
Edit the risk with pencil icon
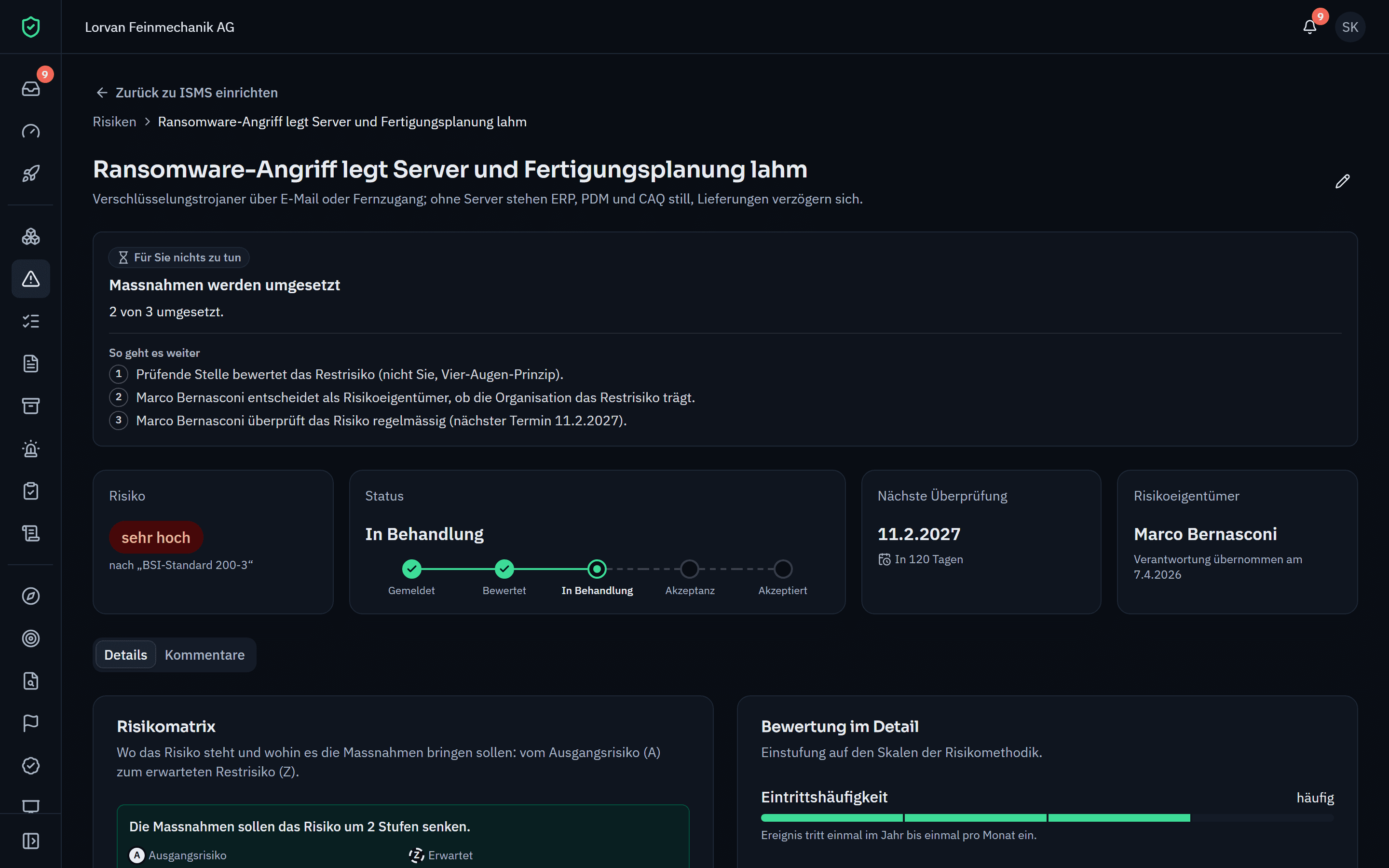tap(1342, 181)
